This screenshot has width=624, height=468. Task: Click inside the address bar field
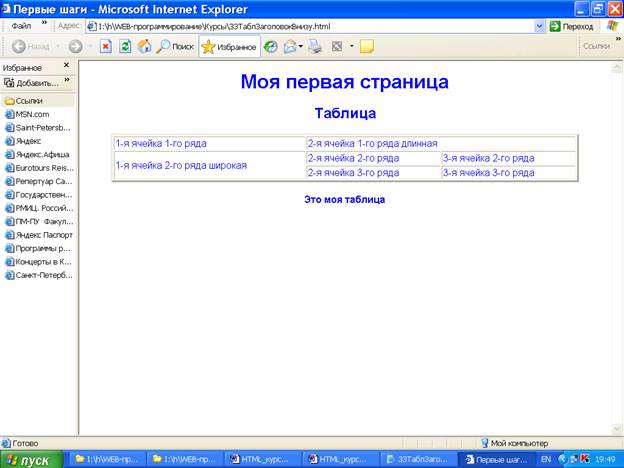(x=310, y=27)
